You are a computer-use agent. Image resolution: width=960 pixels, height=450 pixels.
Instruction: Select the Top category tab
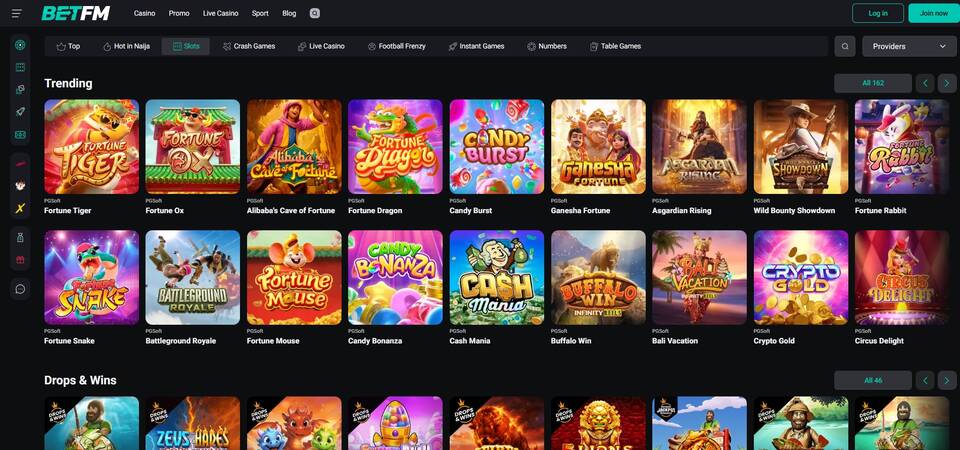pos(68,46)
